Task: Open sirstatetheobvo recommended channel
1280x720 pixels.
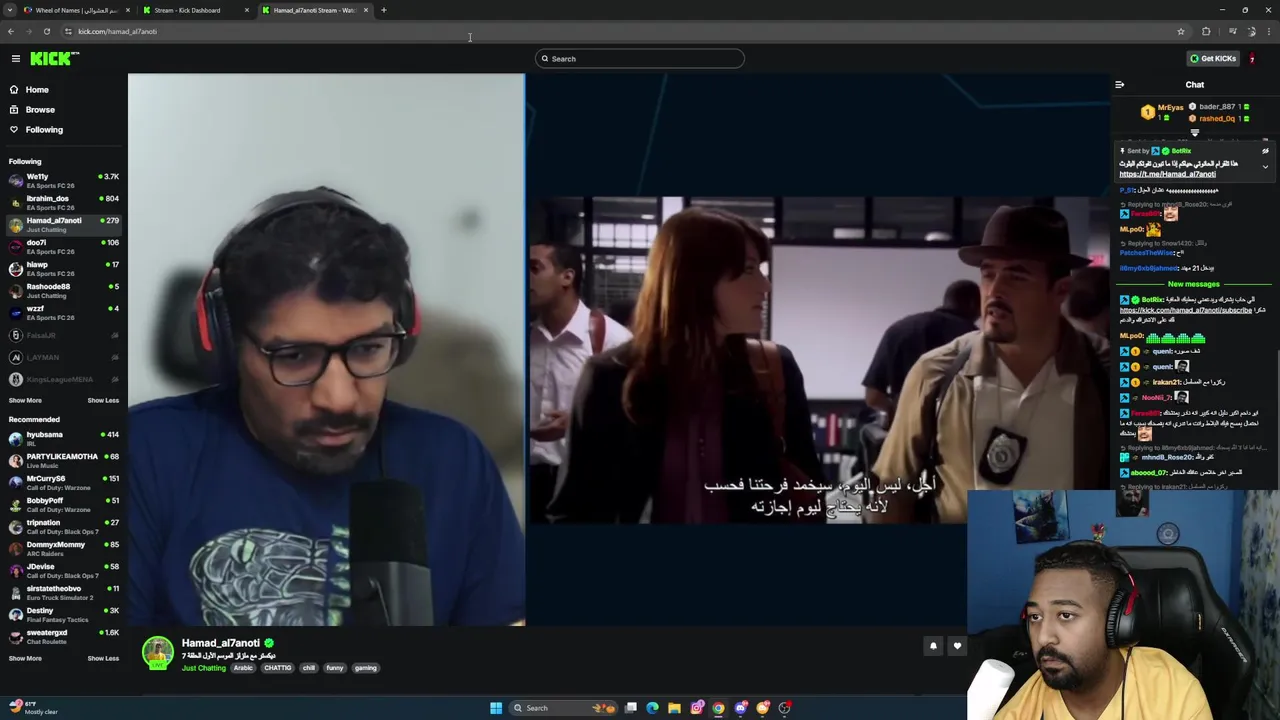Action: 62,593
